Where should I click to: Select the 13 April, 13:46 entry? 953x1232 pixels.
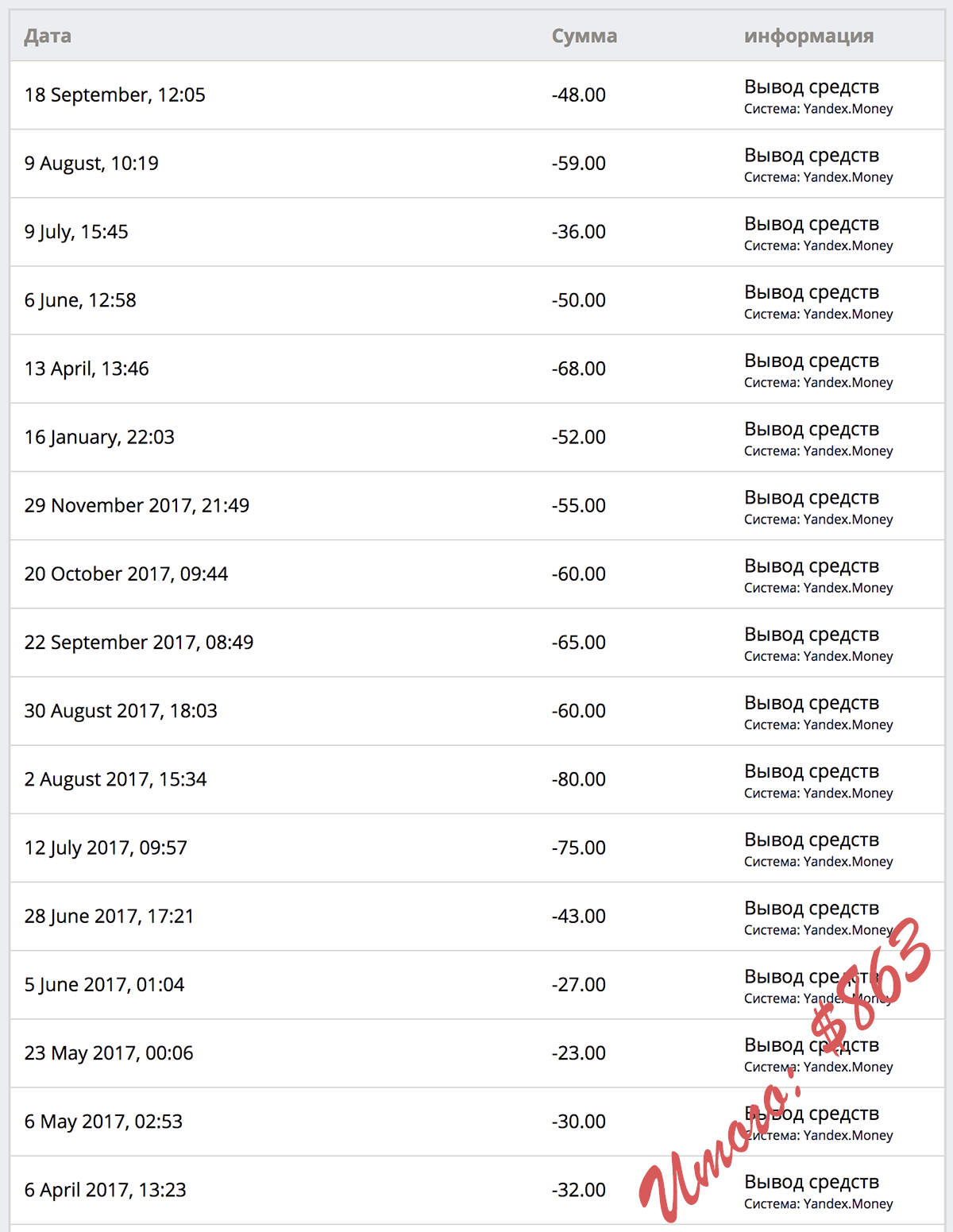87,369
